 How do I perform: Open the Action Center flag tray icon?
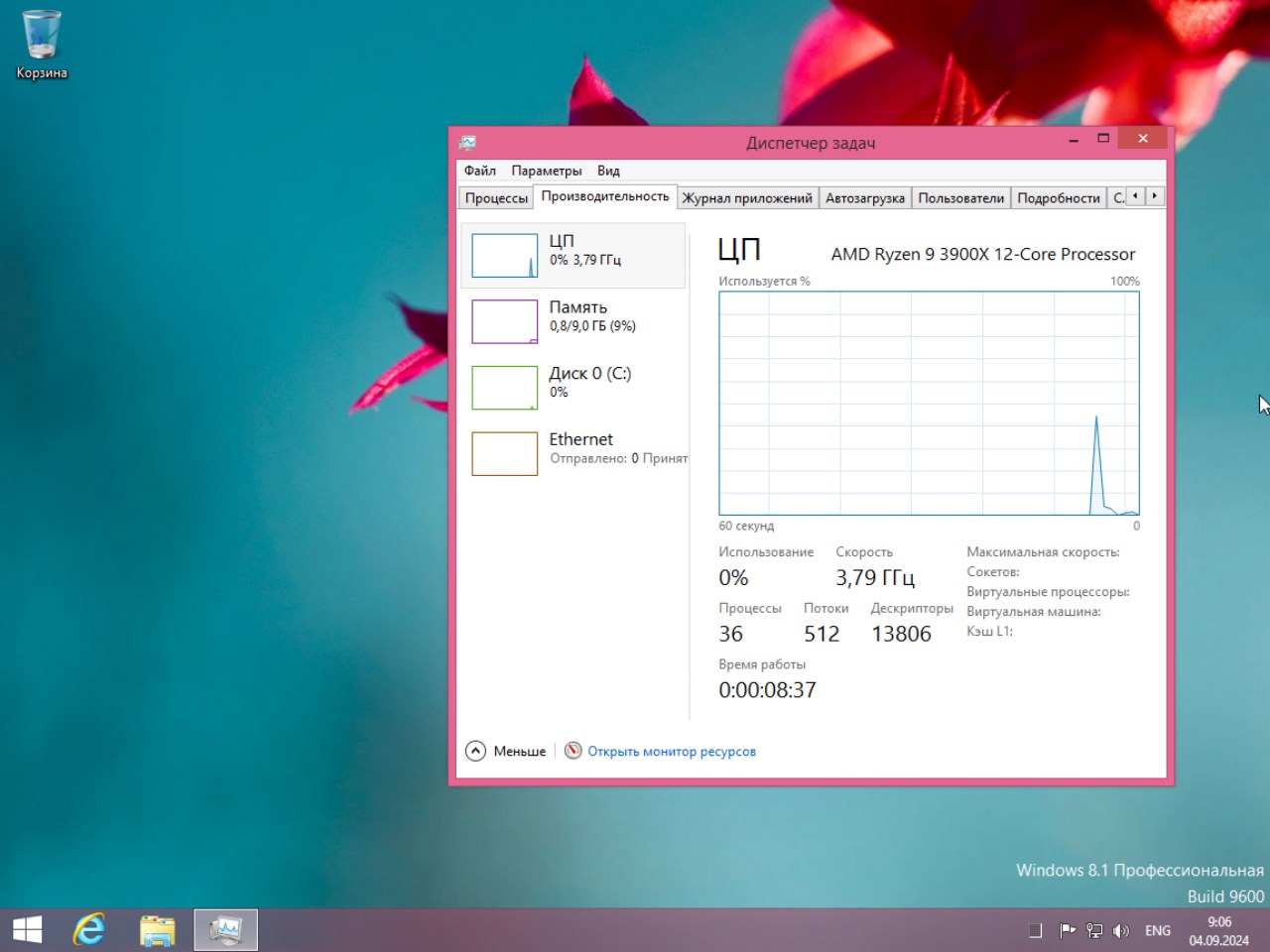[1068, 930]
